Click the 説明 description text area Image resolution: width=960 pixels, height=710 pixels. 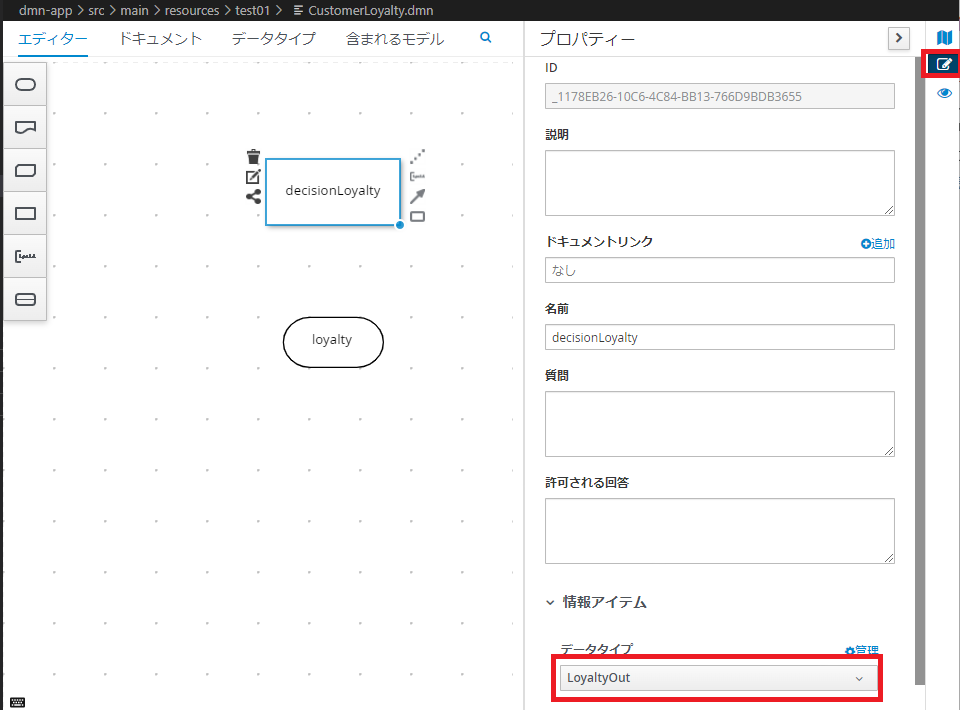[x=719, y=183]
